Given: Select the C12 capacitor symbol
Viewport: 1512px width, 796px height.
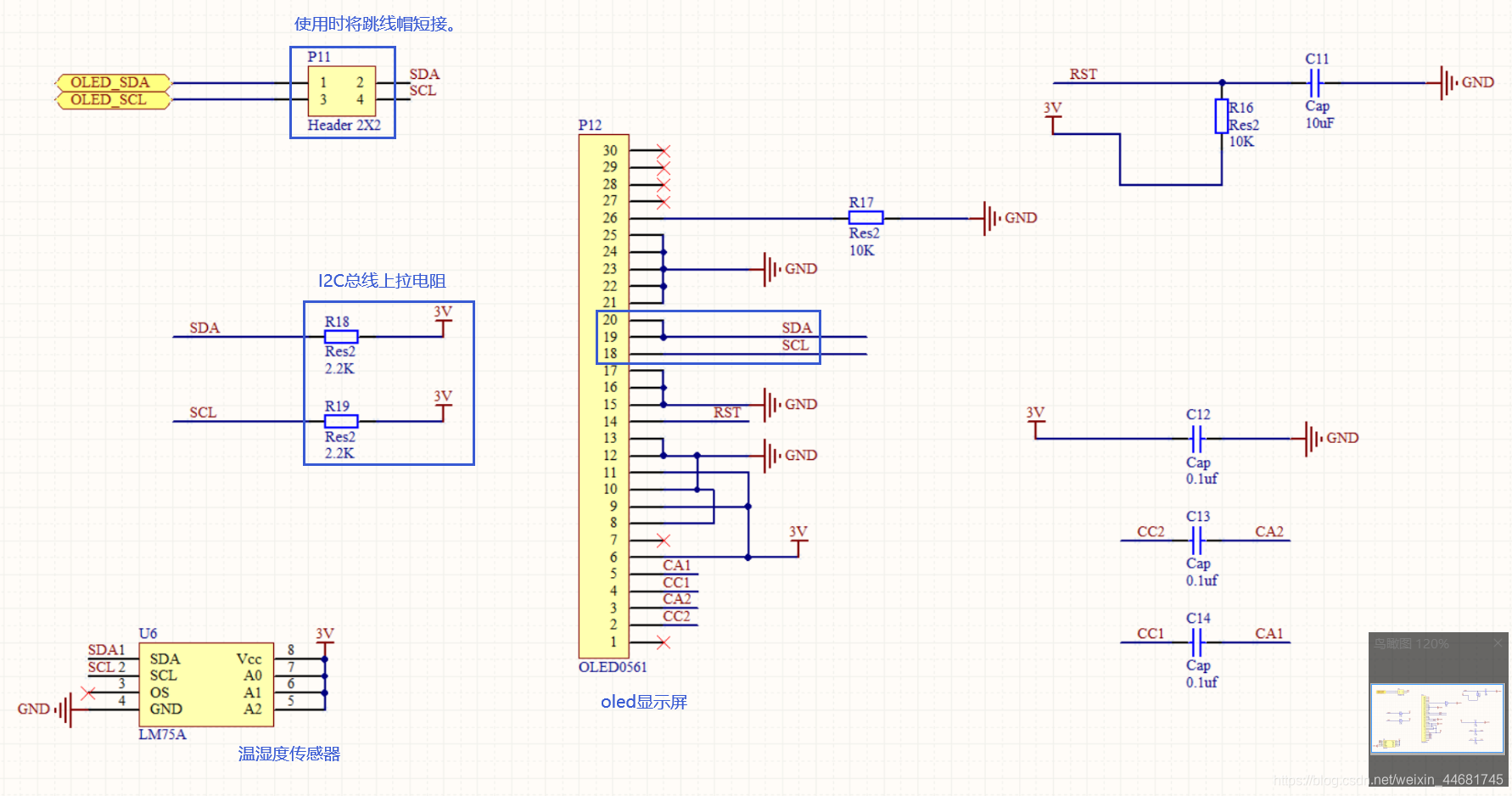Looking at the screenshot, I should click(1196, 439).
